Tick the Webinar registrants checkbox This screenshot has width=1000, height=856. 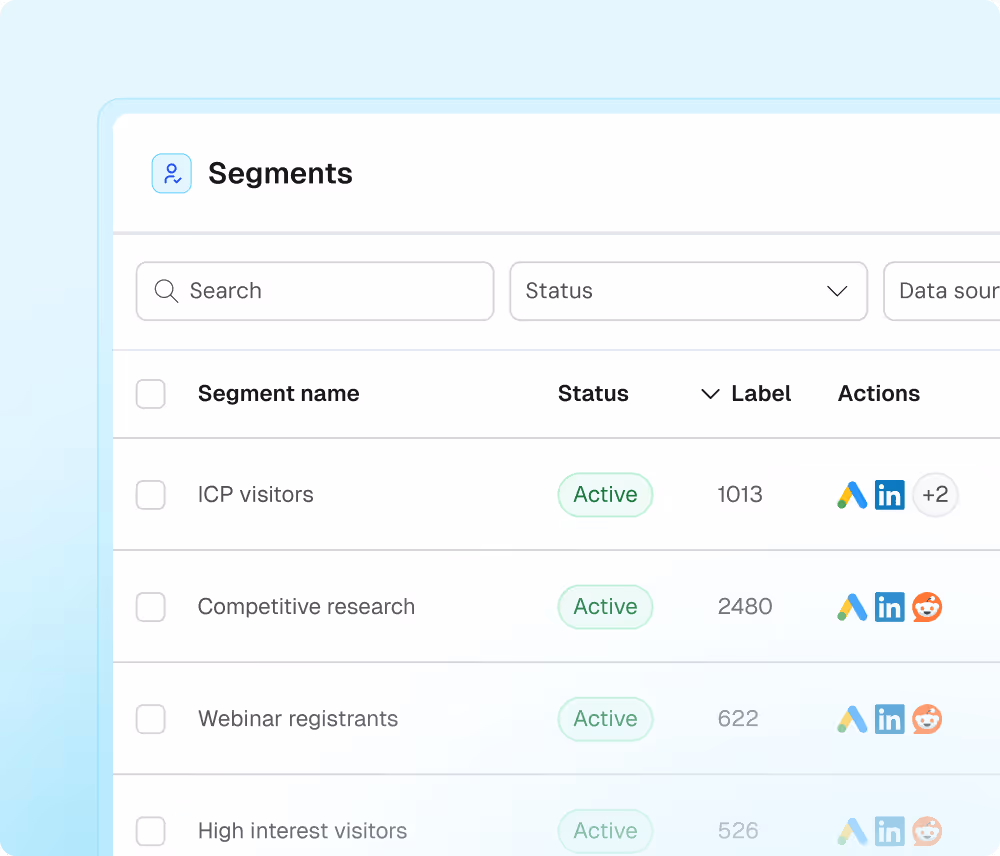click(x=151, y=719)
